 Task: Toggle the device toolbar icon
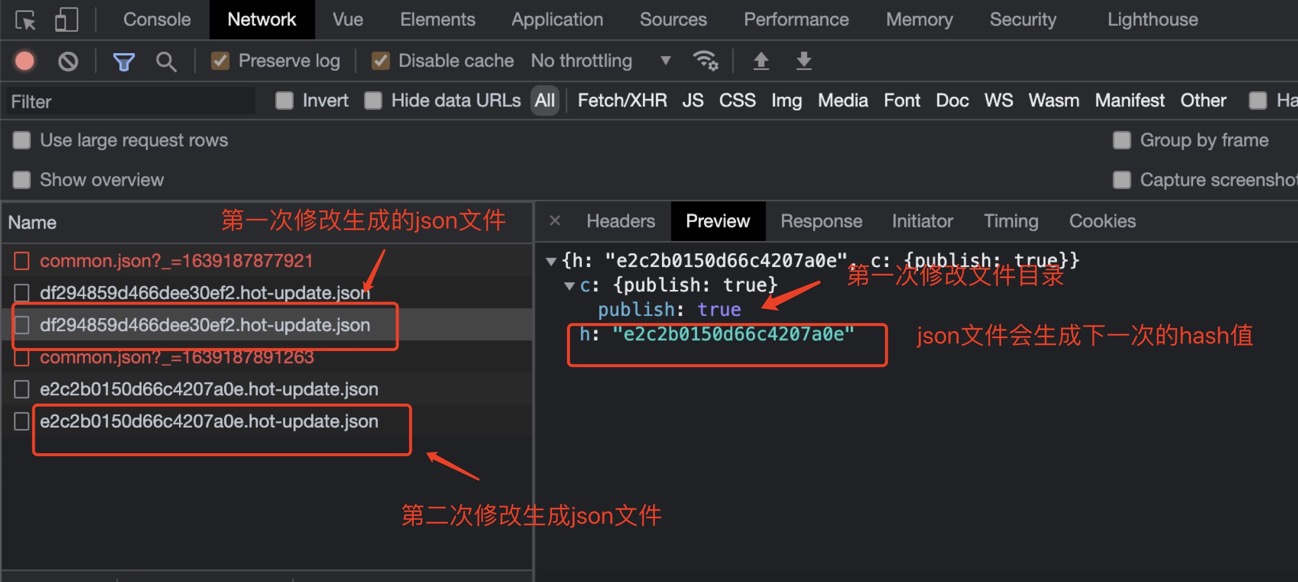[x=66, y=20]
